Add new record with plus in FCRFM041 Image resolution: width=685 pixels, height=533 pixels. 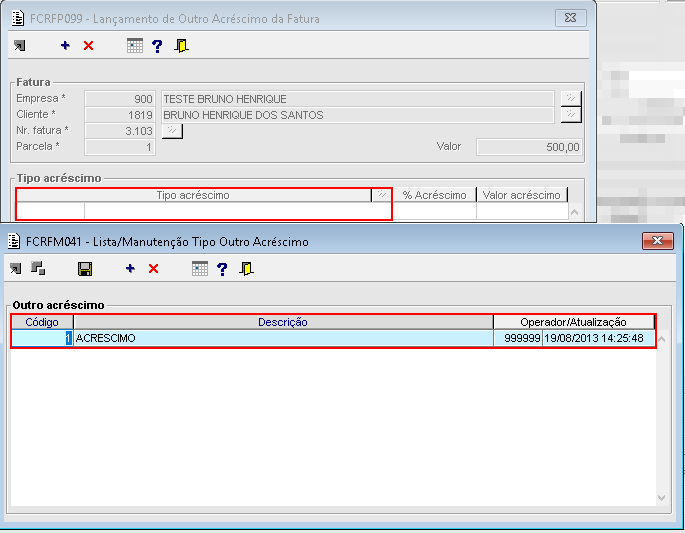click(x=130, y=268)
